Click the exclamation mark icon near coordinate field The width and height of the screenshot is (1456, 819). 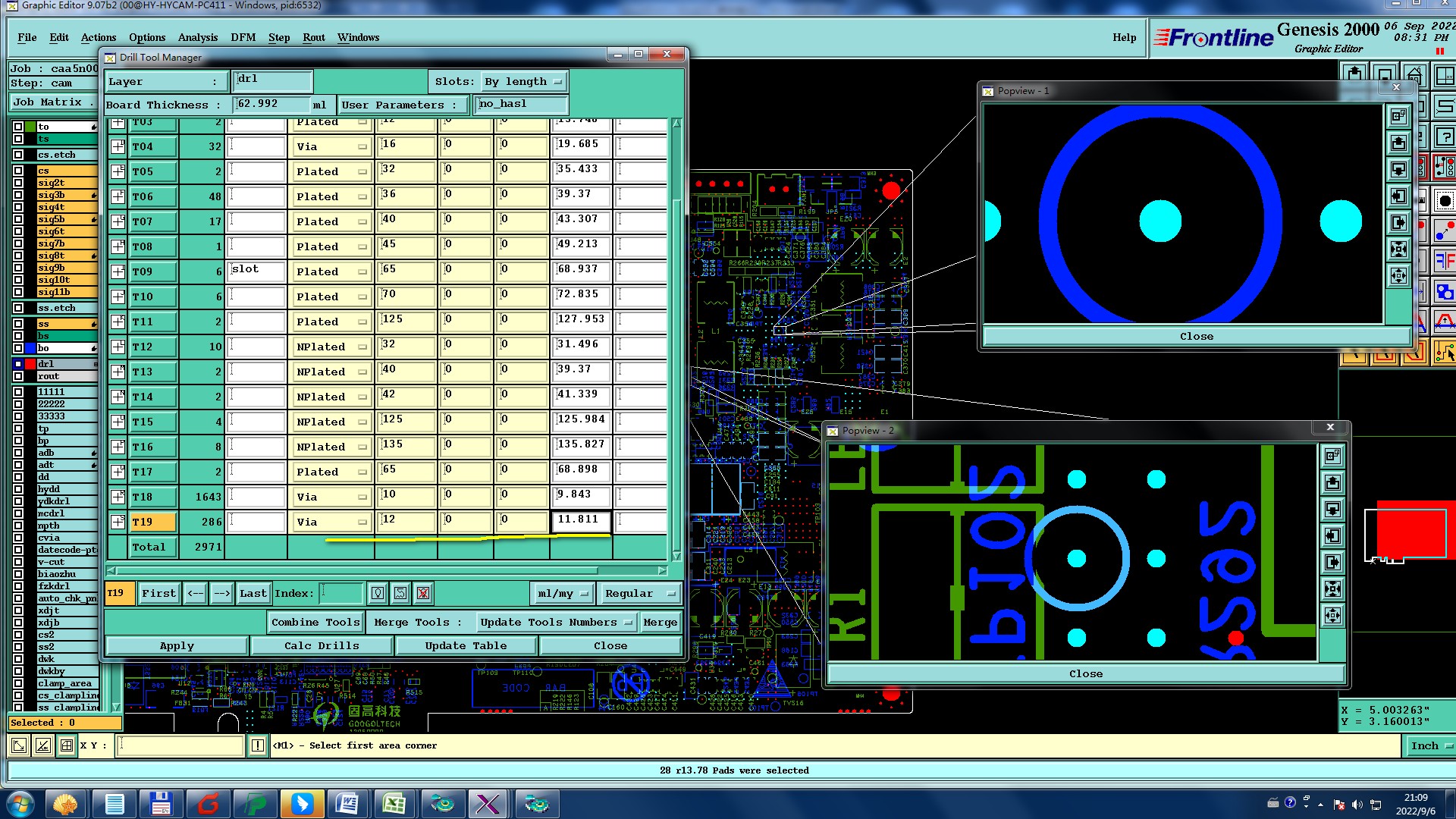click(258, 745)
